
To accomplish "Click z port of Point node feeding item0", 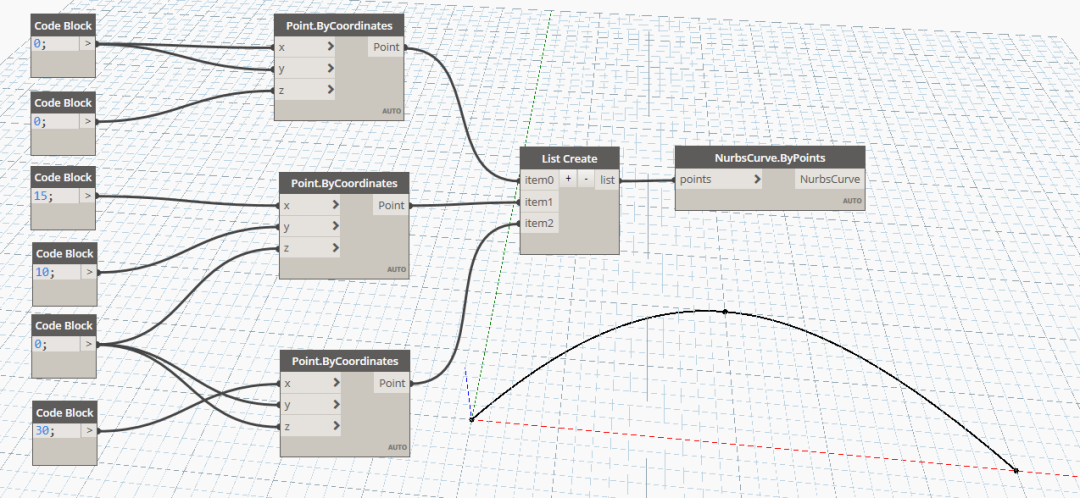I will pyautogui.click(x=305, y=90).
